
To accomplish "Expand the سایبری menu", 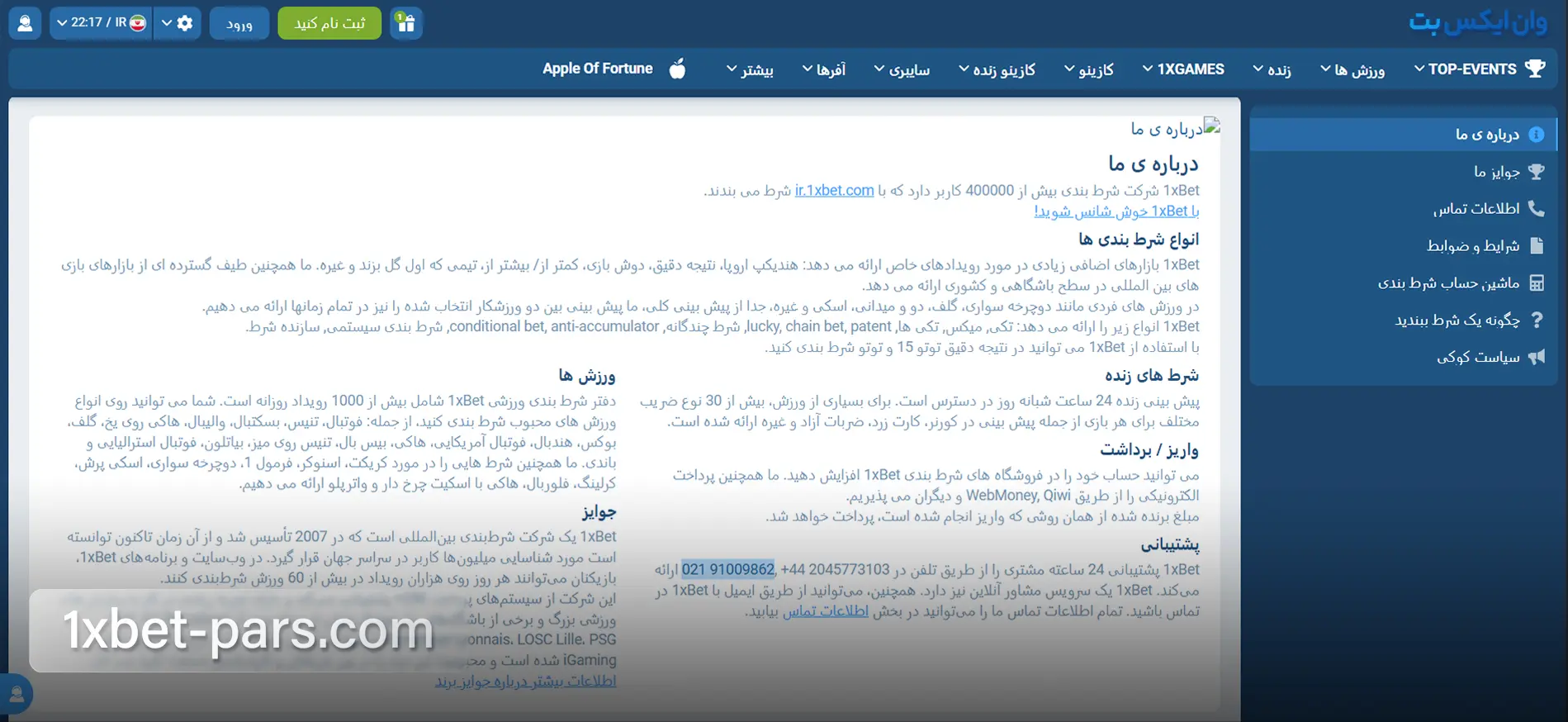I will [902, 69].
